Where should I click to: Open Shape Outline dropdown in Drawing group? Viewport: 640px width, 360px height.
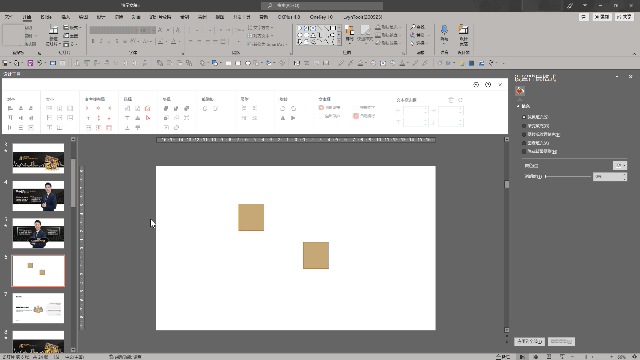pyautogui.click(x=388, y=35)
